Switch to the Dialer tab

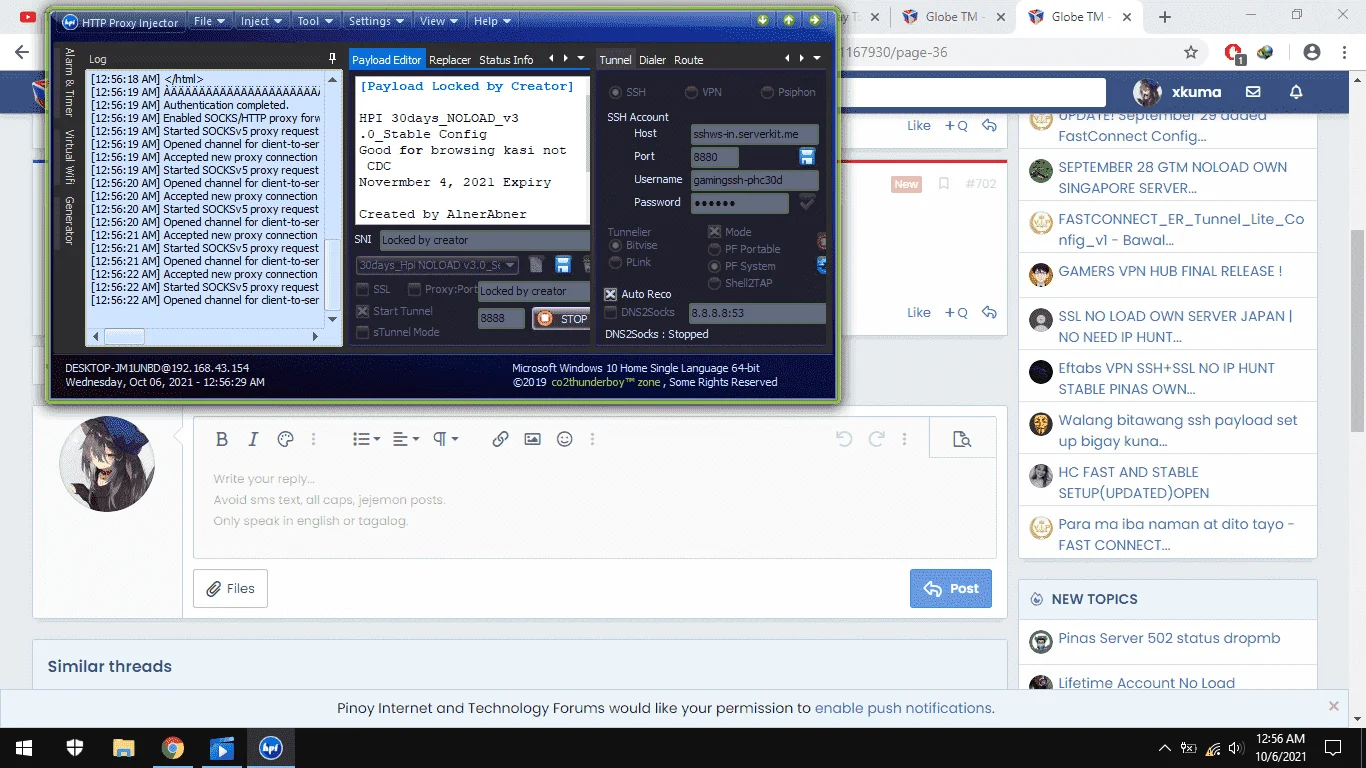652,60
